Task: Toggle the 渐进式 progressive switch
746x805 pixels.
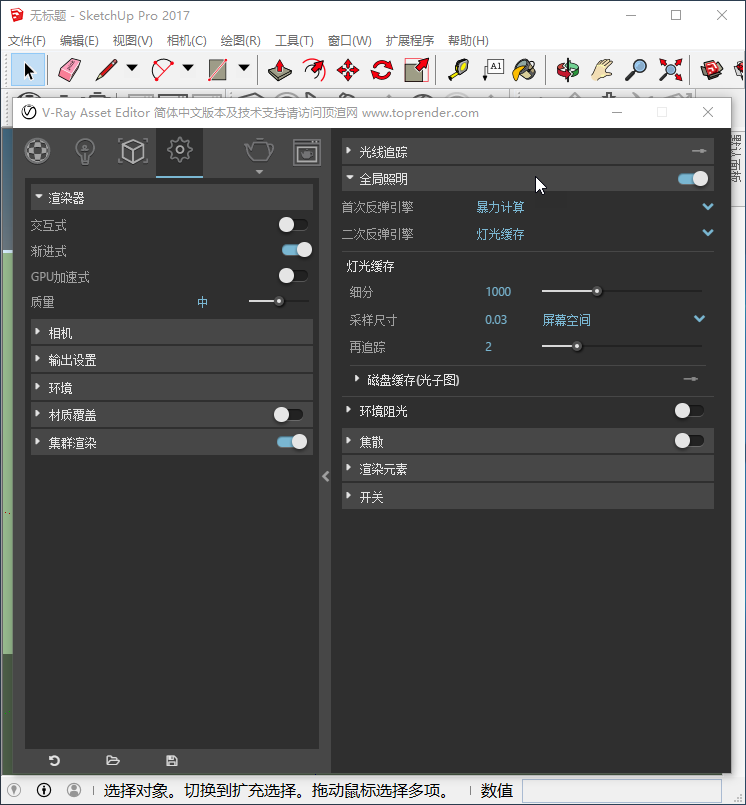Action: coord(297,250)
